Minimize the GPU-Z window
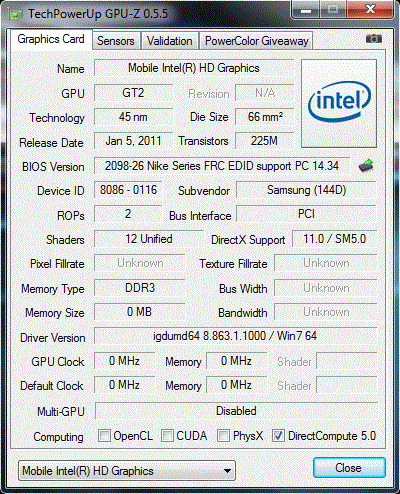This screenshot has width=400, height=494. click(305, 9)
